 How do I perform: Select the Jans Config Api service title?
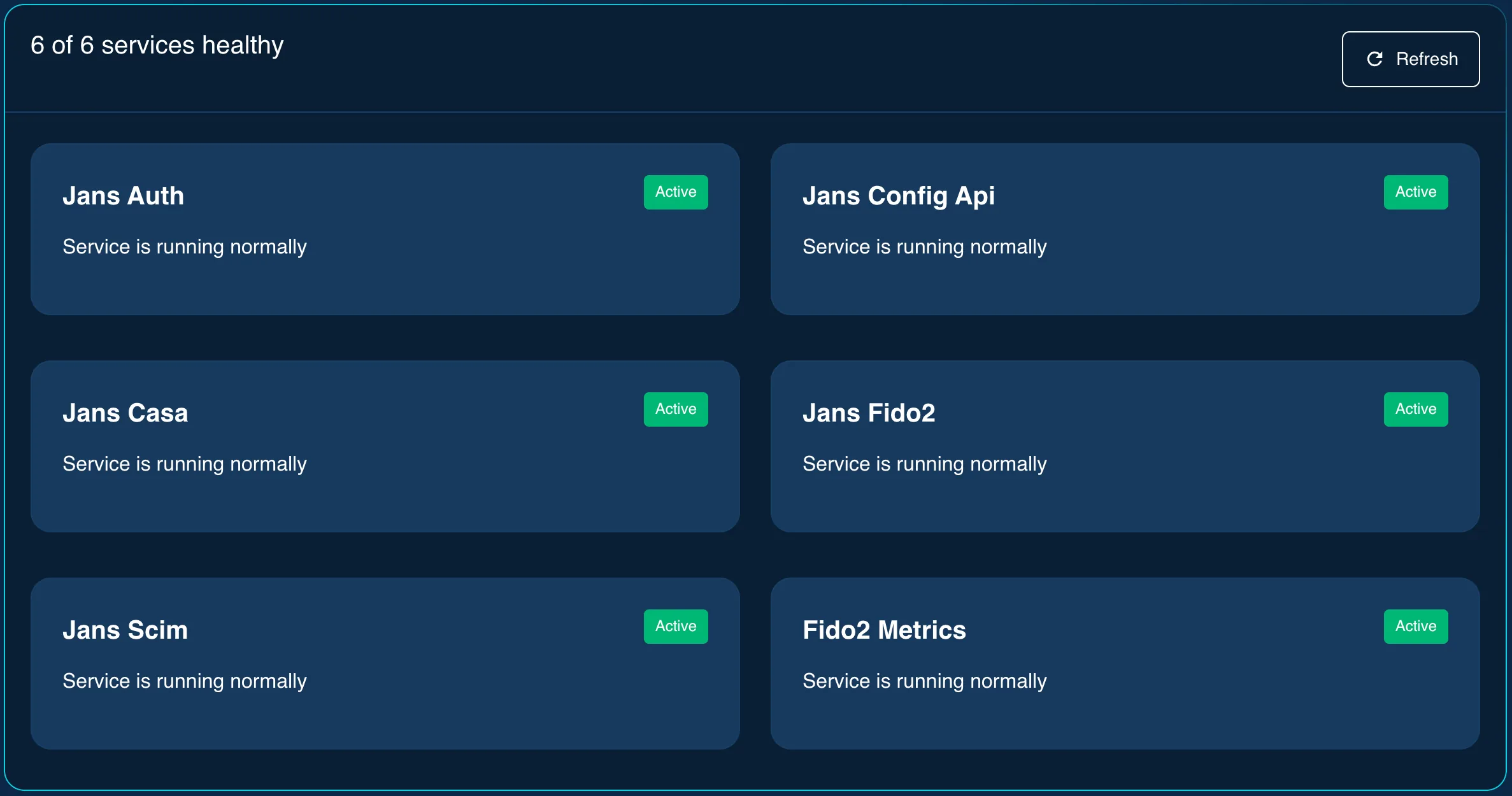tap(898, 196)
